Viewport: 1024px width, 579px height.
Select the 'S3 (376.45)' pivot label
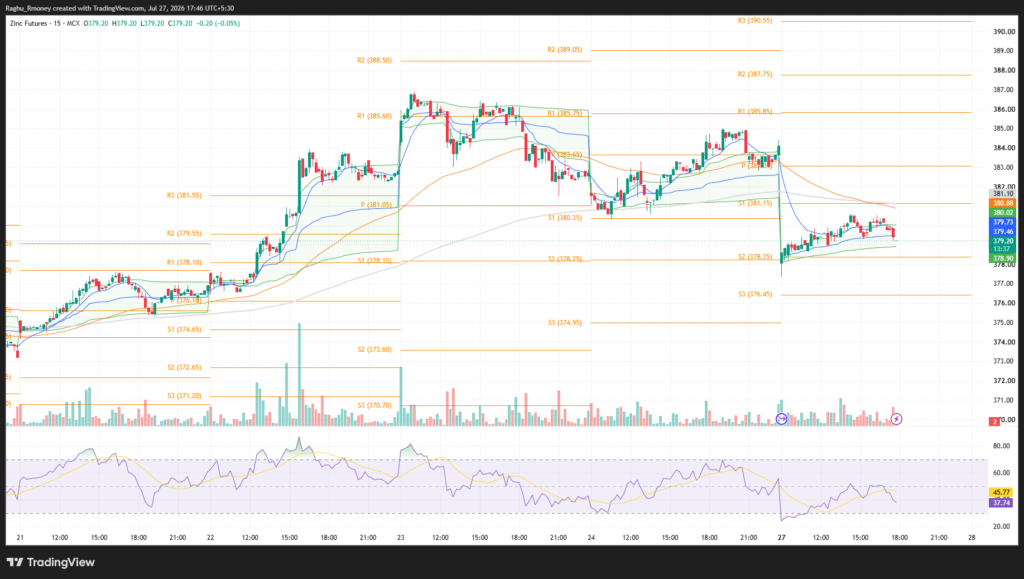(x=755, y=294)
